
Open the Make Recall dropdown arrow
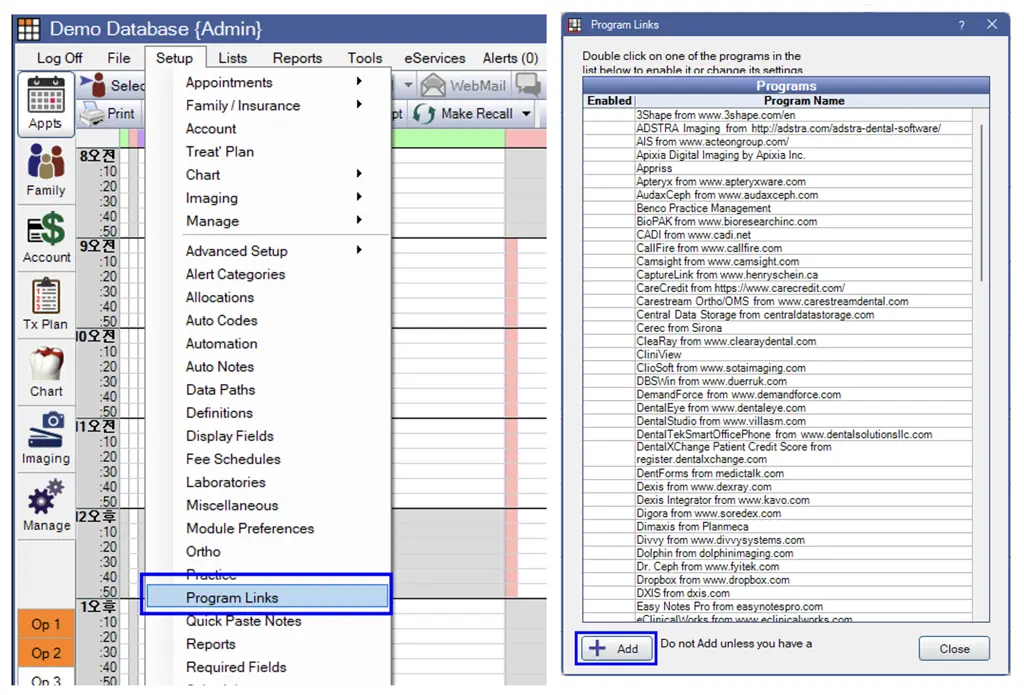pos(526,114)
